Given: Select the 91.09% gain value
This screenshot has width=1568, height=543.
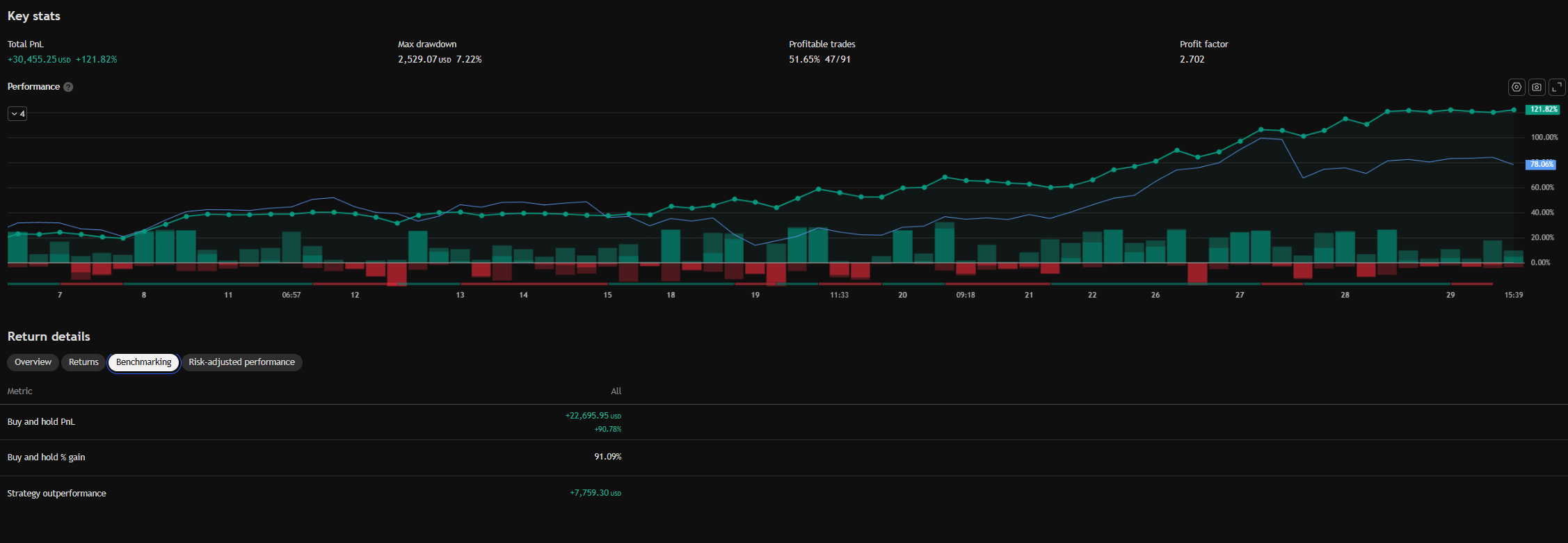Looking at the screenshot, I should 607,457.
